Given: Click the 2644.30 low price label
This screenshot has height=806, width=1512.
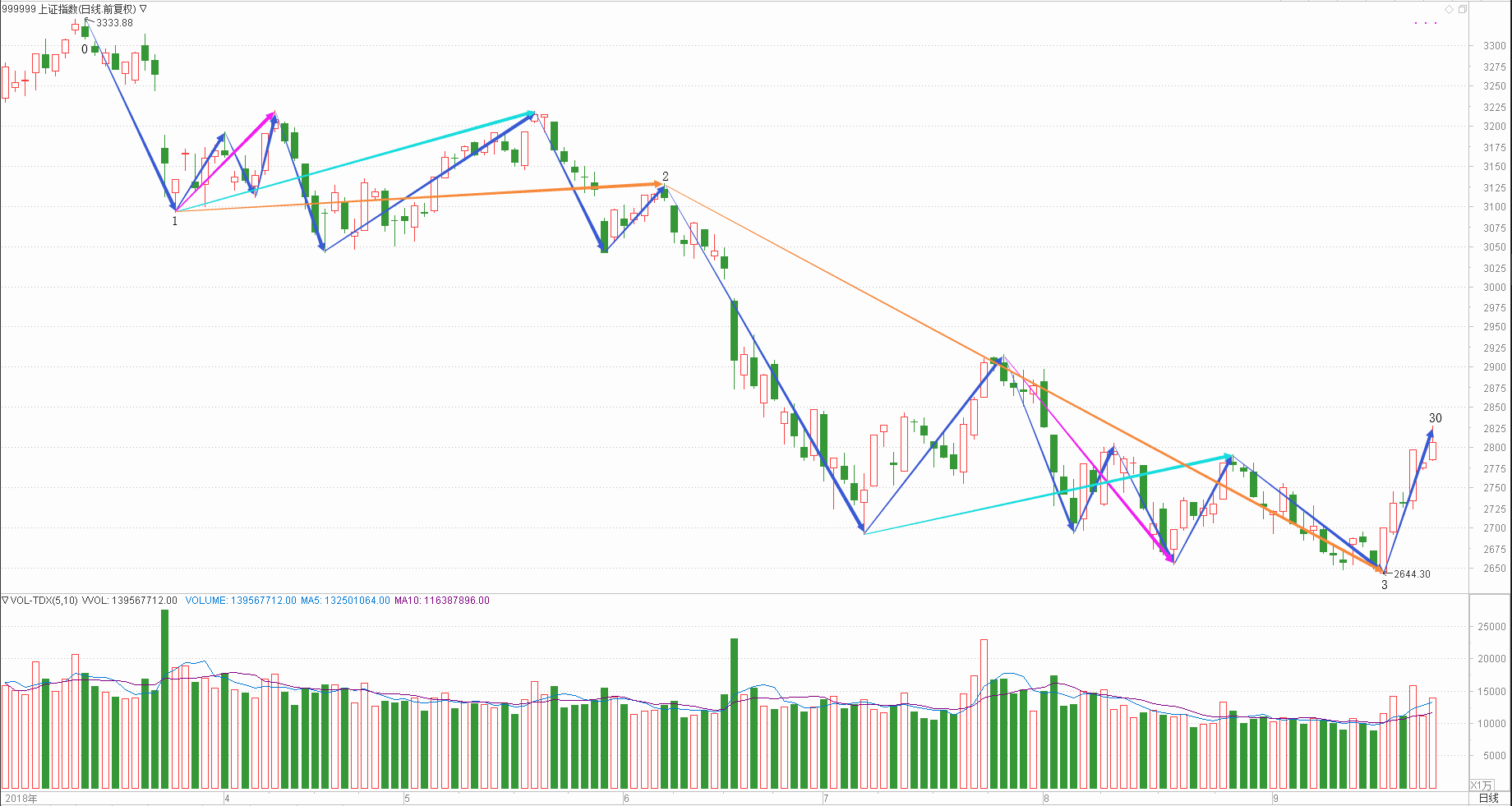Looking at the screenshot, I should pos(1412,574).
